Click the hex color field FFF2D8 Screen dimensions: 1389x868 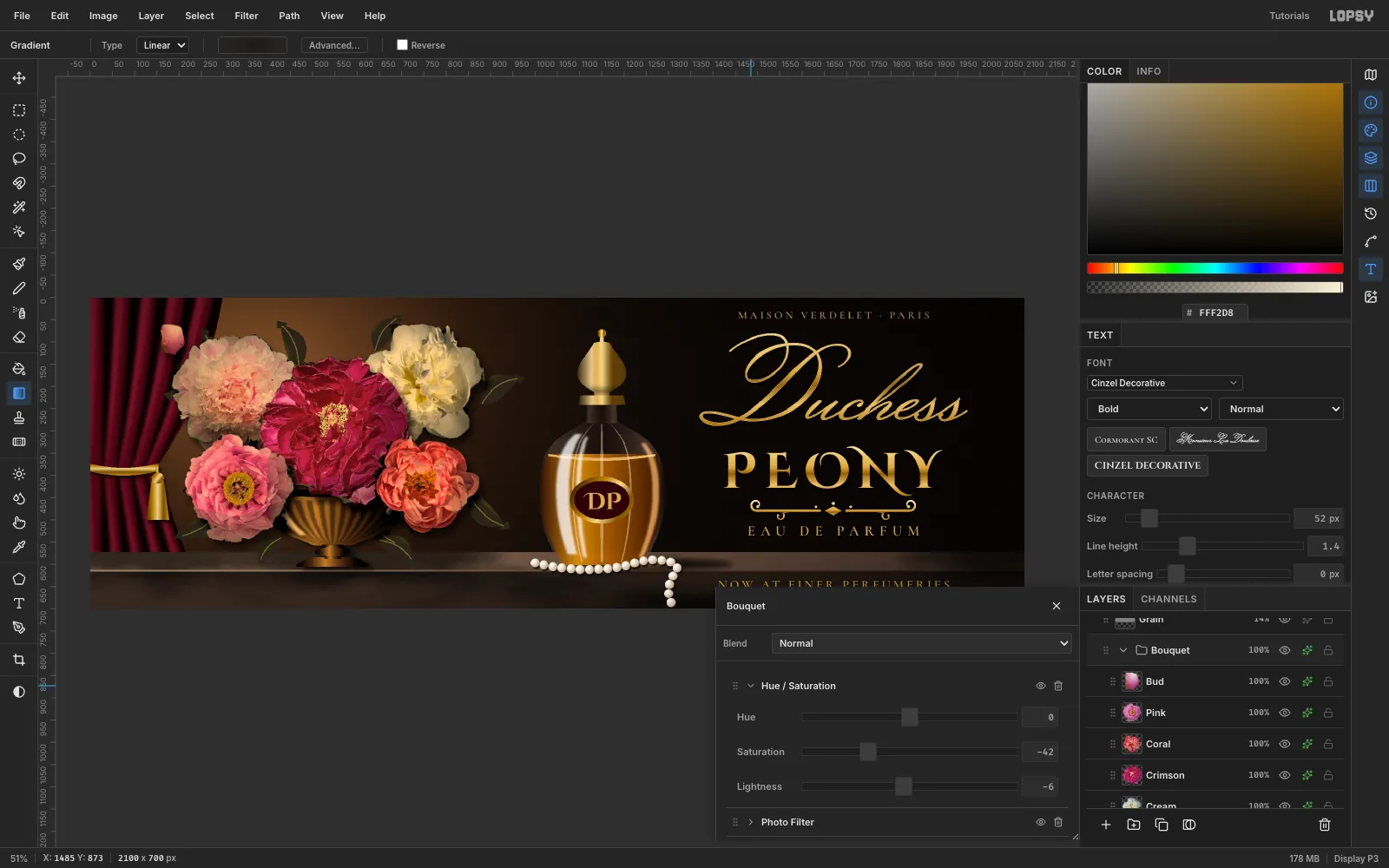point(1215,312)
